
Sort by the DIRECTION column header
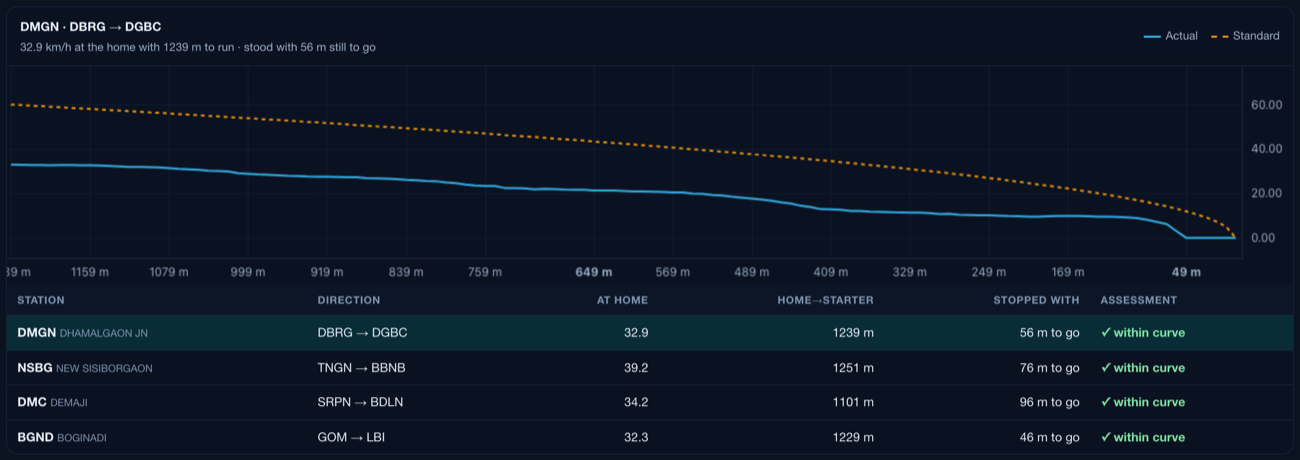tap(349, 300)
